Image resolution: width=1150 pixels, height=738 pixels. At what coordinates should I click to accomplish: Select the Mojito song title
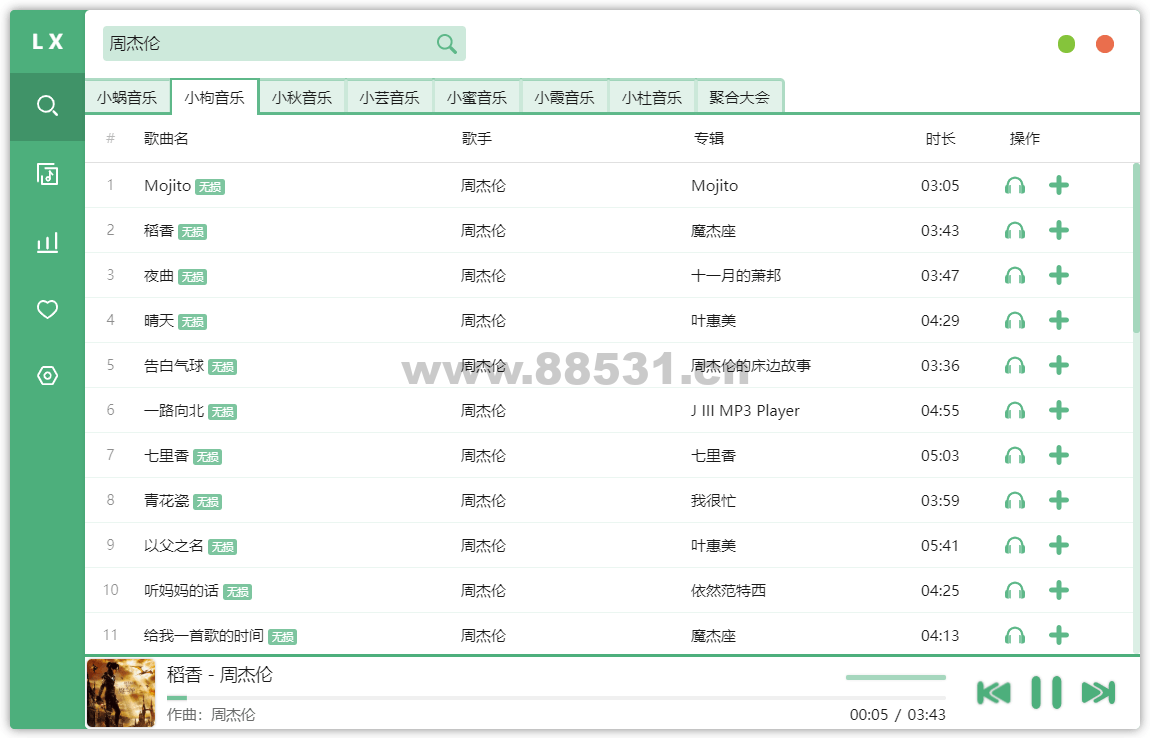pyautogui.click(x=167, y=186)
